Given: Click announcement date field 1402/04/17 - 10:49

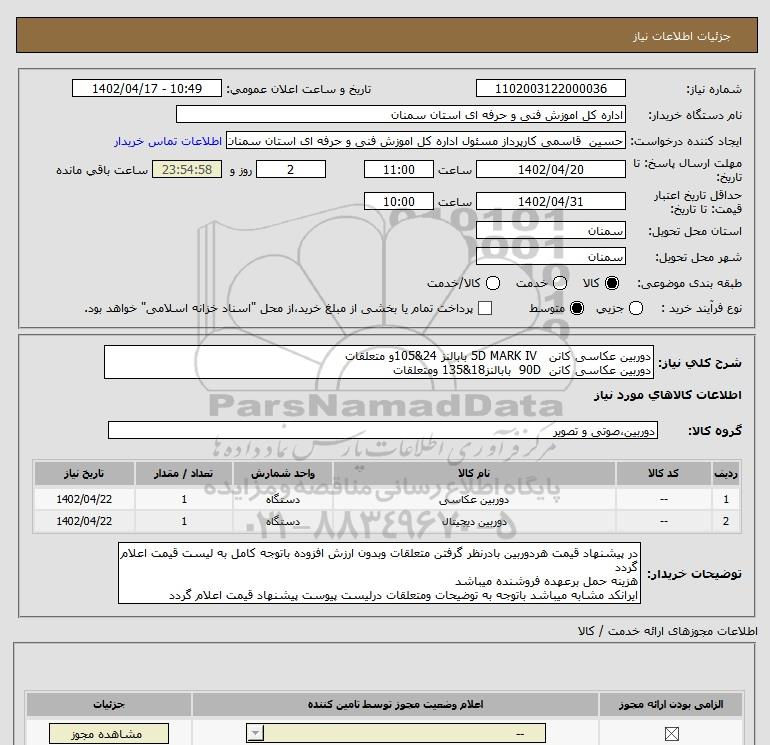Looking at the screenshot, I should [147, 88].
